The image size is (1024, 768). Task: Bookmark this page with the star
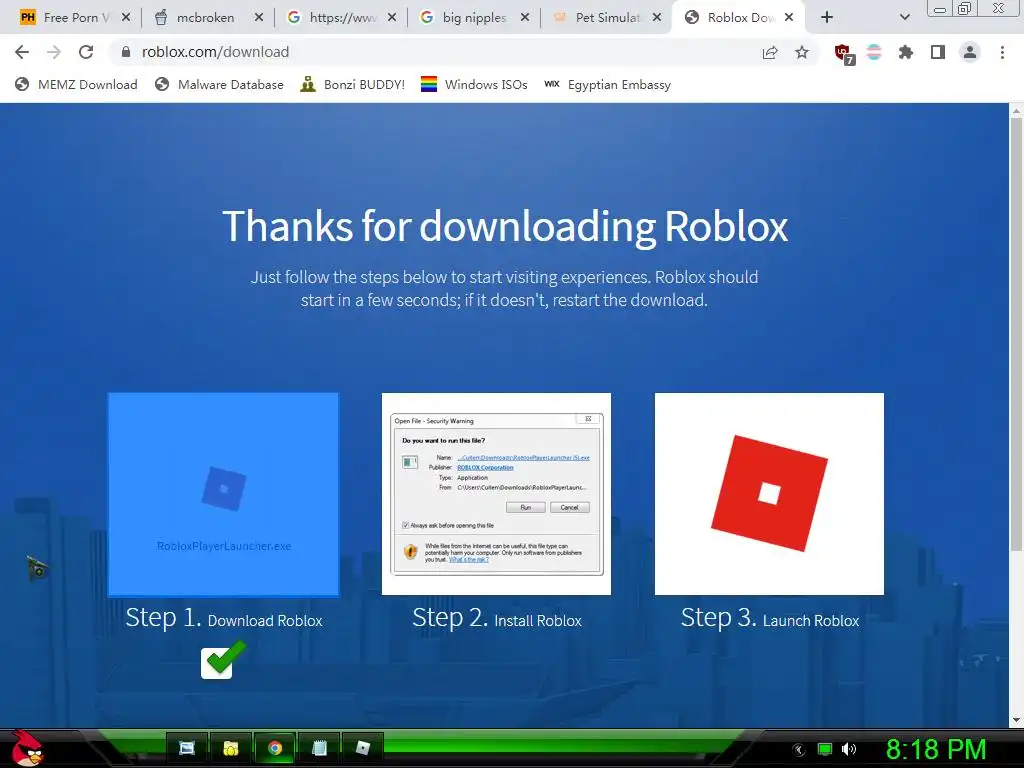(802, 52)
